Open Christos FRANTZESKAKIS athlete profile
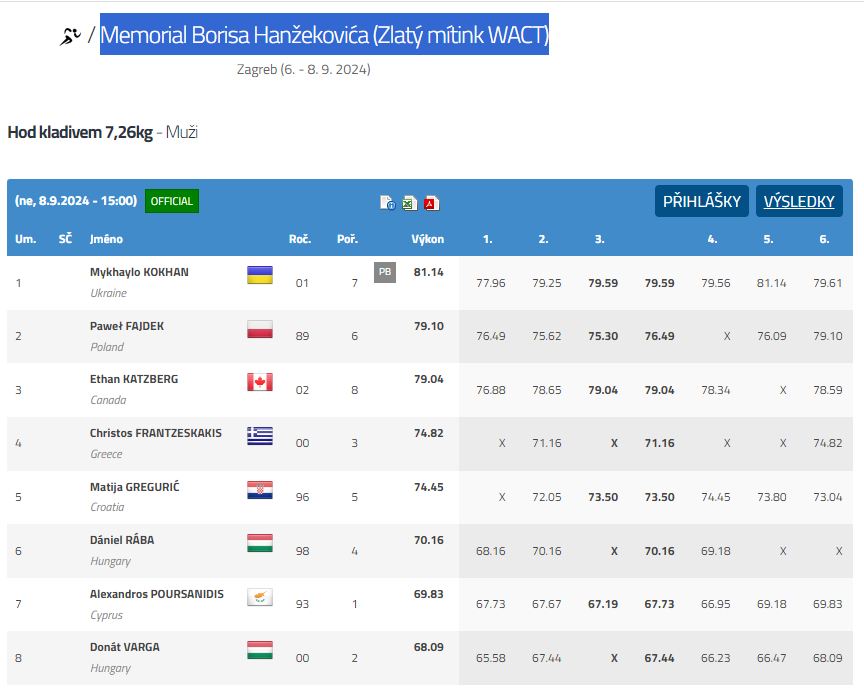The height and width of the screenshot is (695, 864). pyautogui.click(x=155, y=433)
